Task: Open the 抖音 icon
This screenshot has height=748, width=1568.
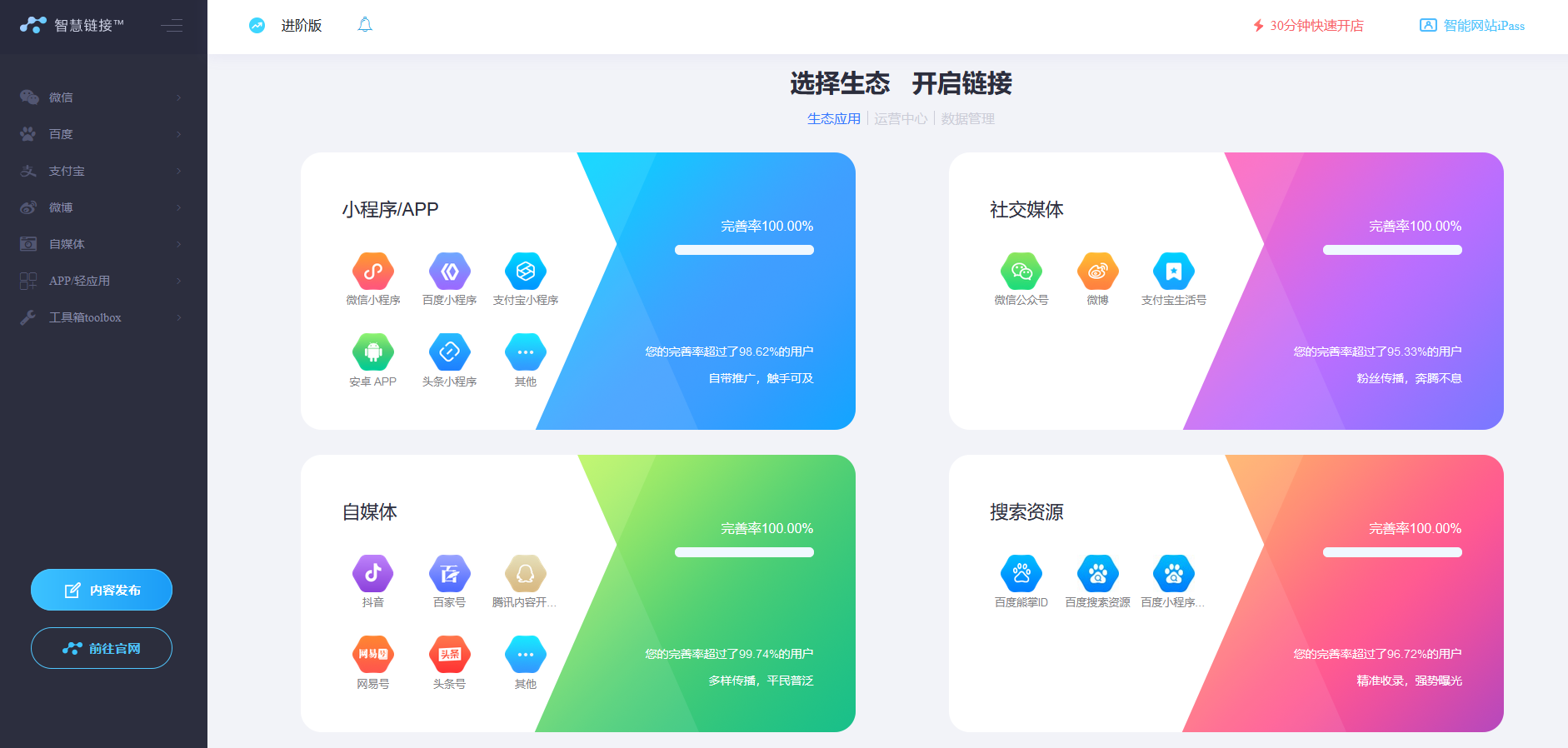Action: [x=373, y=573]
